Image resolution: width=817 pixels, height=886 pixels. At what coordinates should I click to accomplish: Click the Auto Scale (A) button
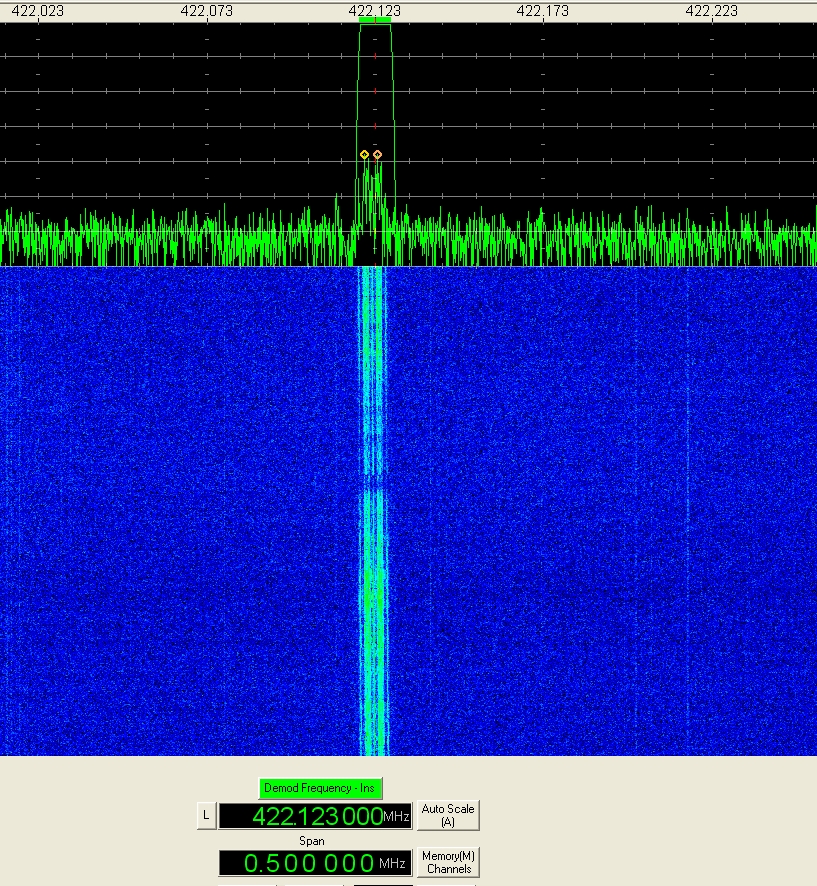coord(448,815)
